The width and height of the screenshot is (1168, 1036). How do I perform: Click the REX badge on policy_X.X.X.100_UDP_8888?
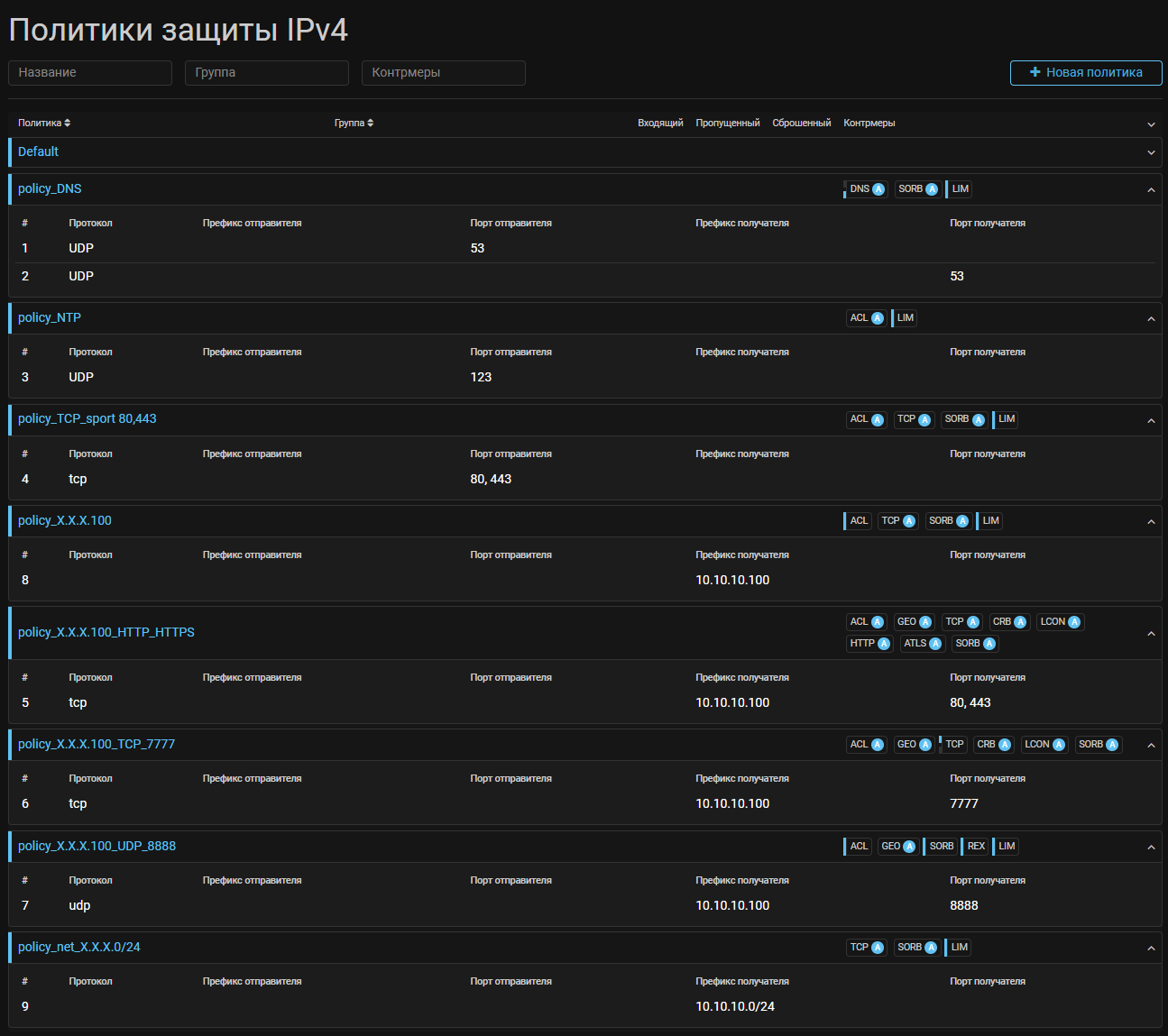click(976, 847)
